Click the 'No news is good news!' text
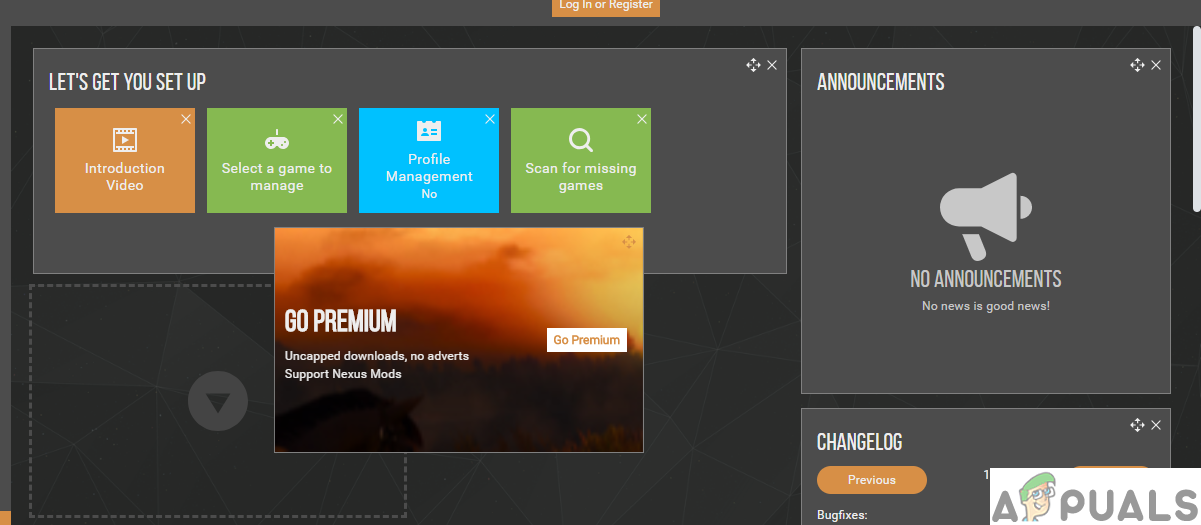This screenshot has height=525, width=1201. (x=986, y=306)
